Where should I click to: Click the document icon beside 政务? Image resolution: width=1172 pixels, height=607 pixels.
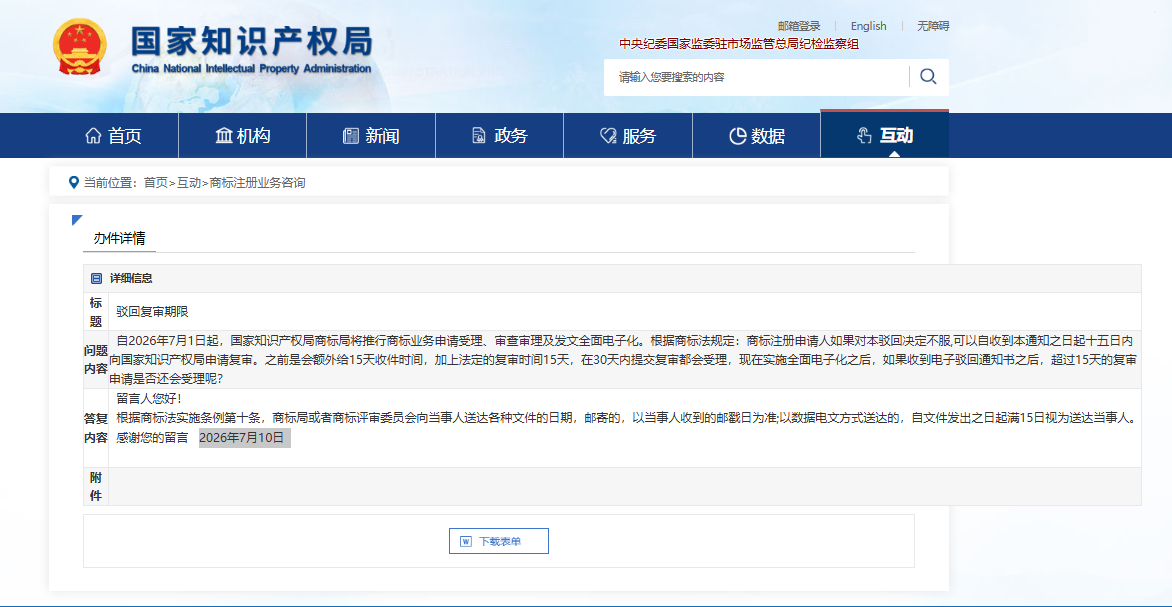point(478,136)
